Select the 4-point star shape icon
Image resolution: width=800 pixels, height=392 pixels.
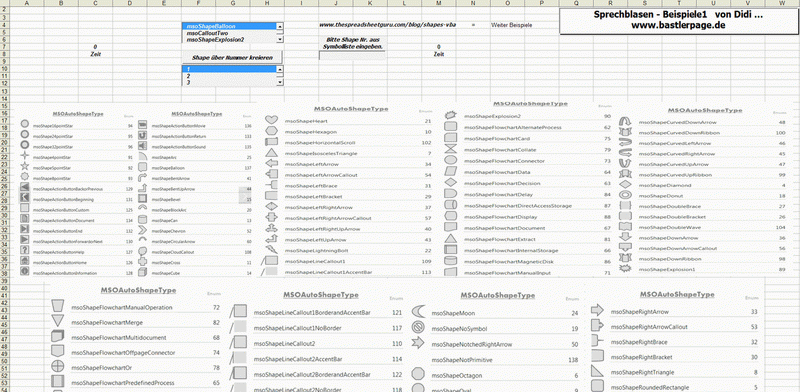pyautogui.click(x=24, y=156)
